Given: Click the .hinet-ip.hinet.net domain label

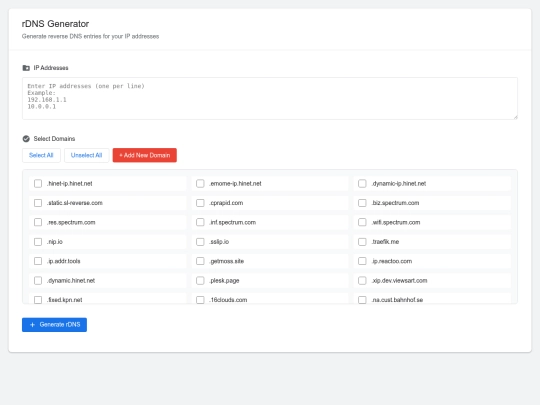Looking at the screenshot, I should [x=70, y=184].
